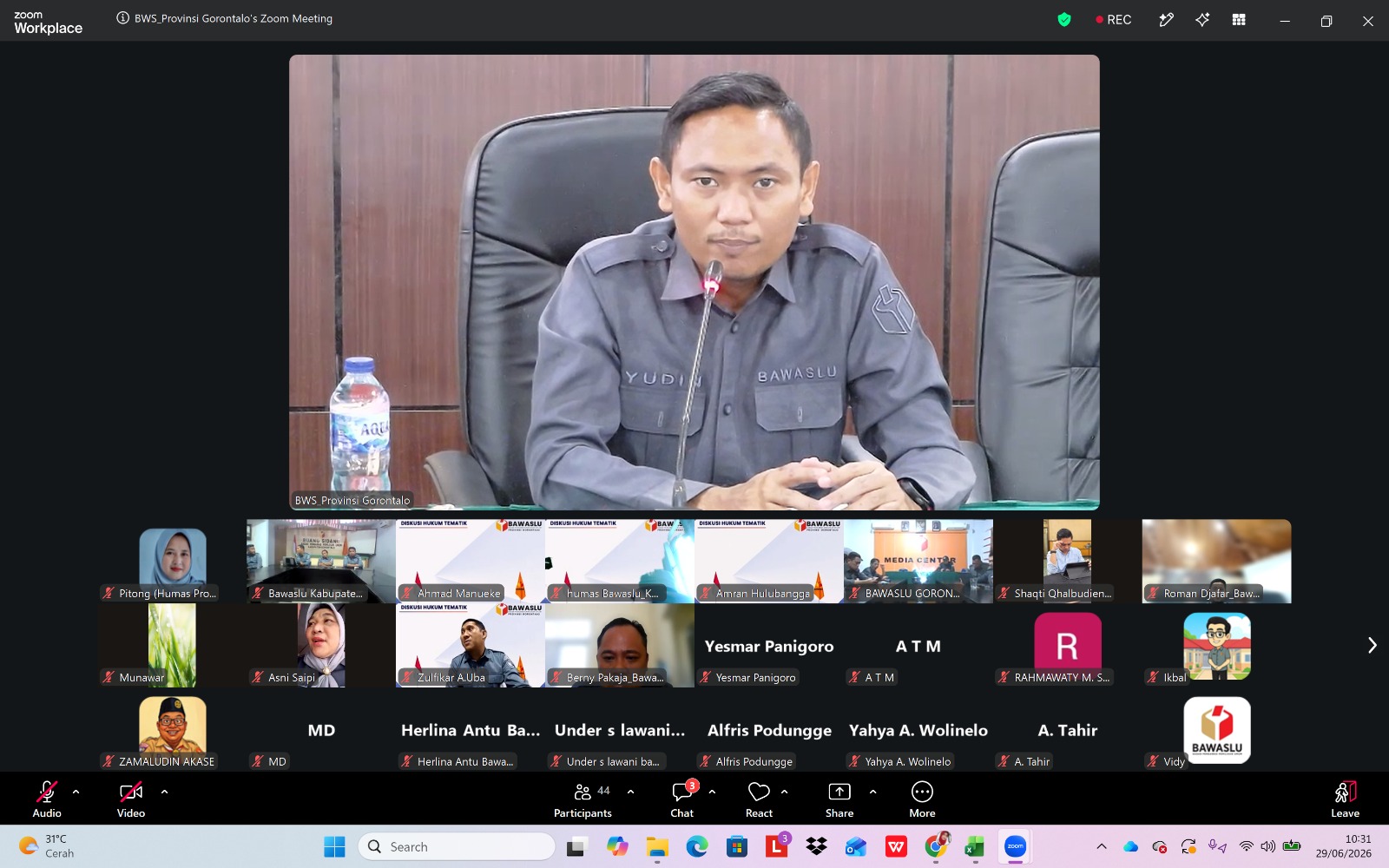Click the Herlina Antu Ba... name tile

tap(471, 729)
